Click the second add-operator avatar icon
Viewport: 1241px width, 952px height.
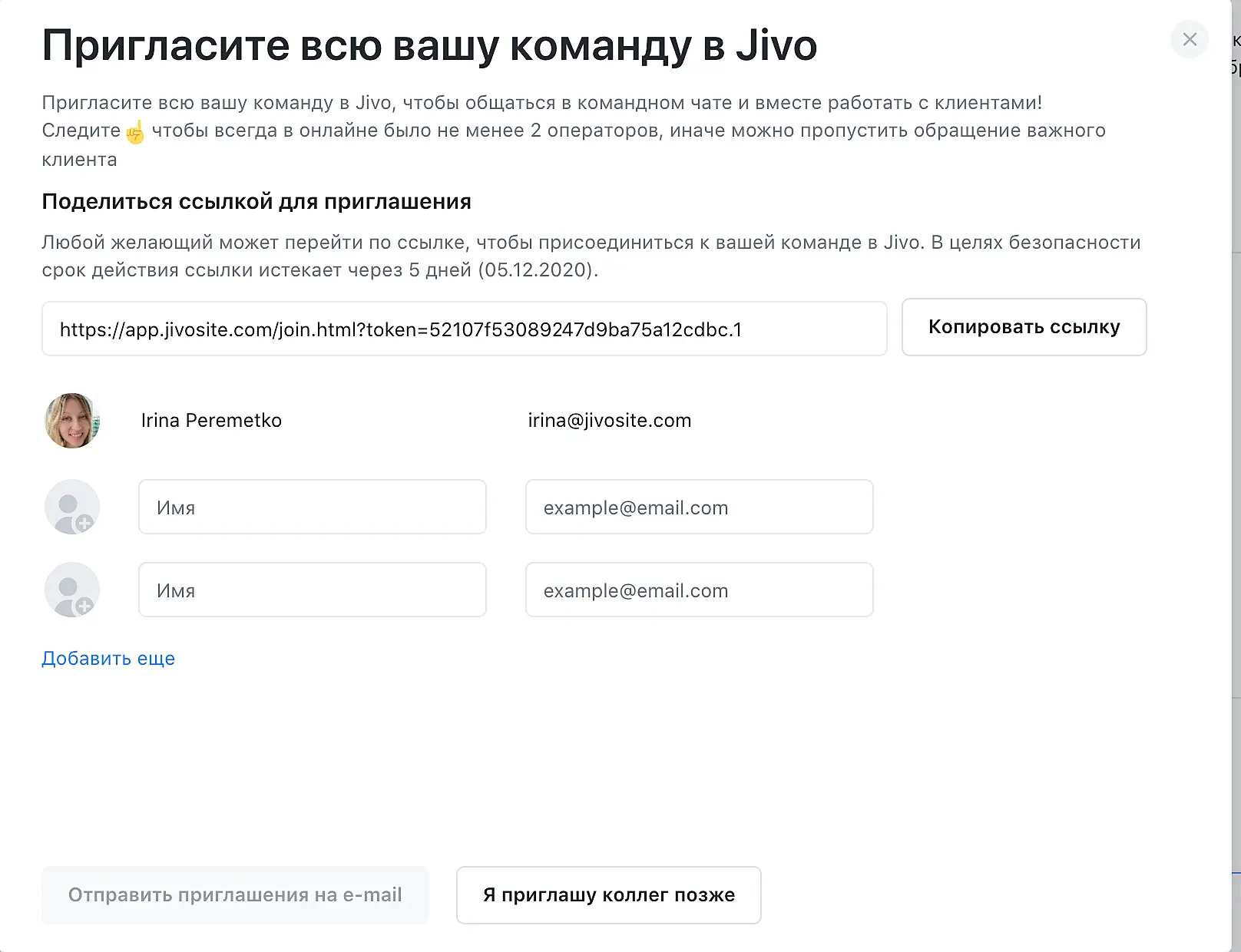[x=71, y=590]
